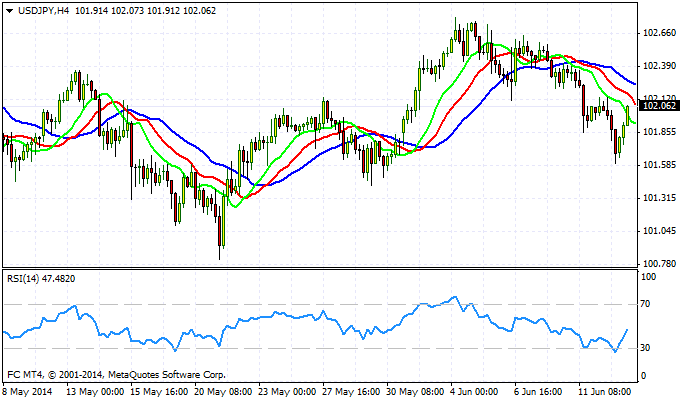This screenshot has height=400, width=680.
Task: Click price scale value 101.855
Action: click(x=659, y=132)
